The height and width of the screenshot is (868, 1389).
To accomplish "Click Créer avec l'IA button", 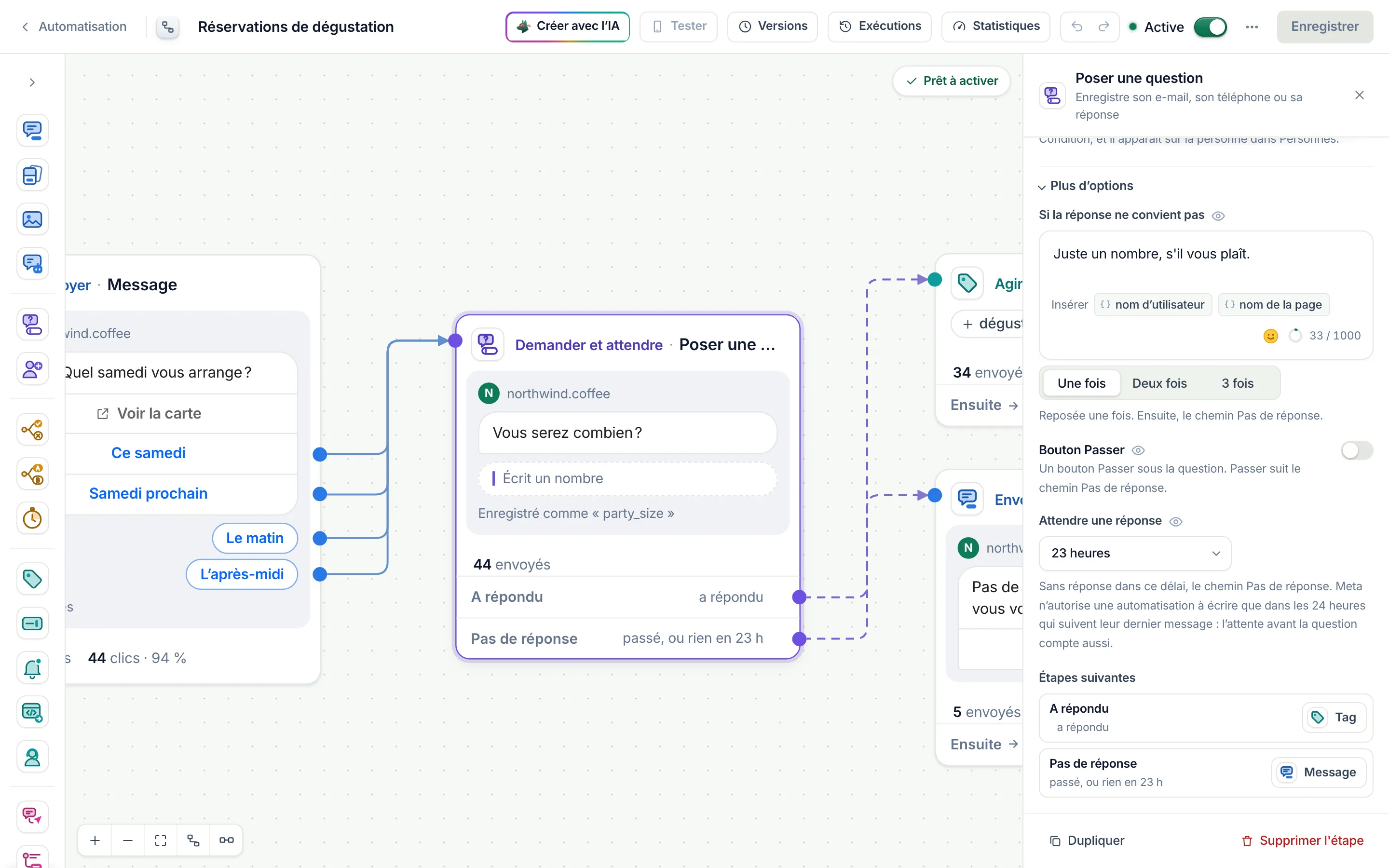I will [x=567, y=27].
